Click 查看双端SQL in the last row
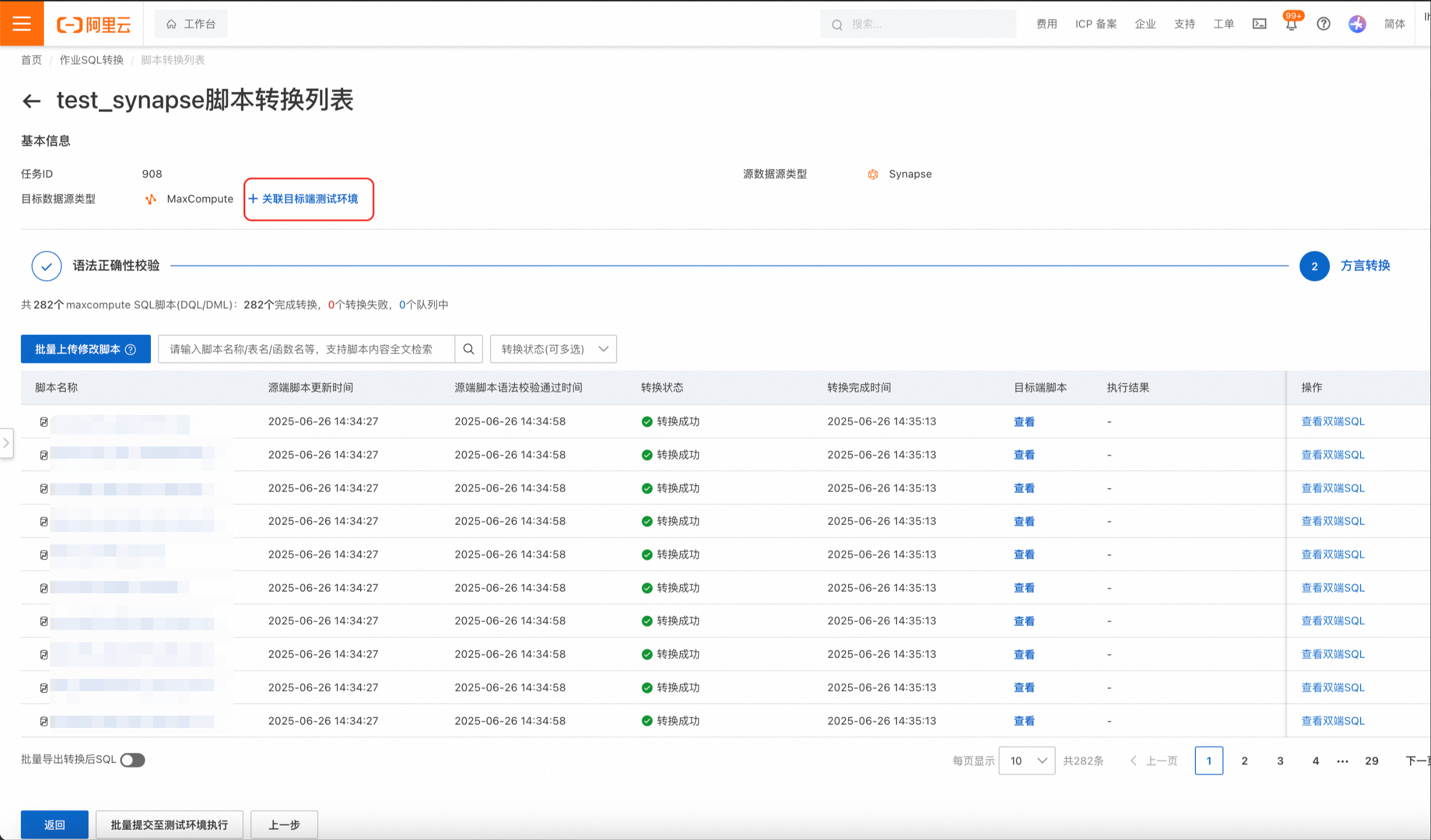 click(x=1333, y=721)
